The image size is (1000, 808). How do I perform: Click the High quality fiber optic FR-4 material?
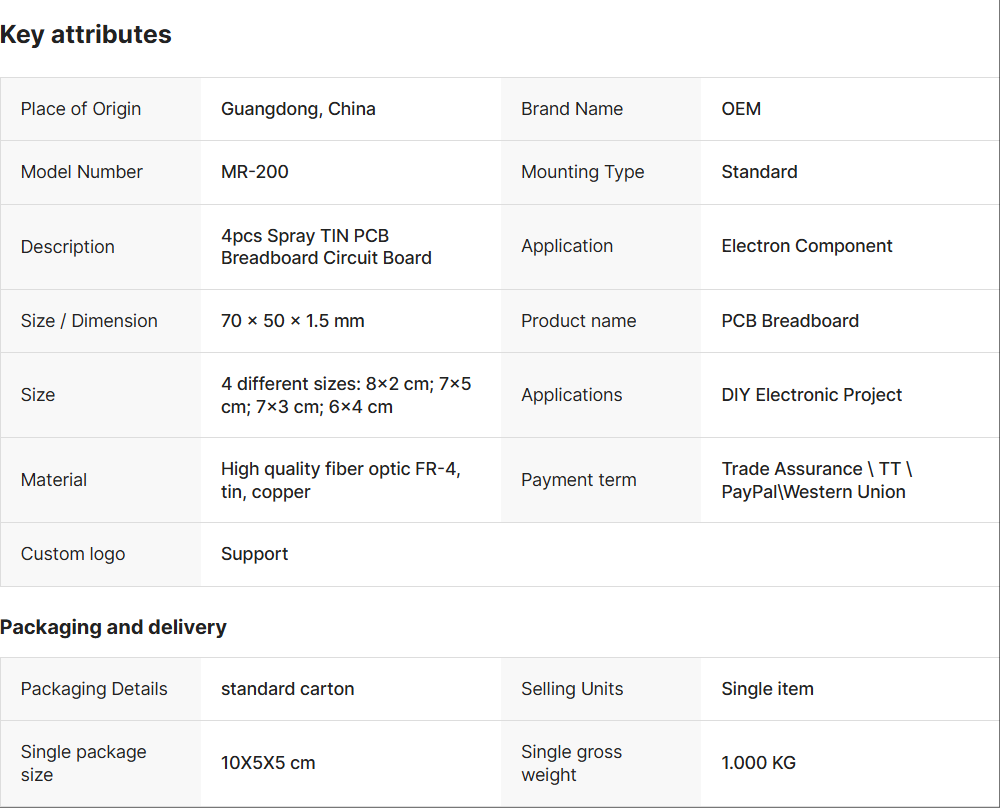[x=340, y=480]
